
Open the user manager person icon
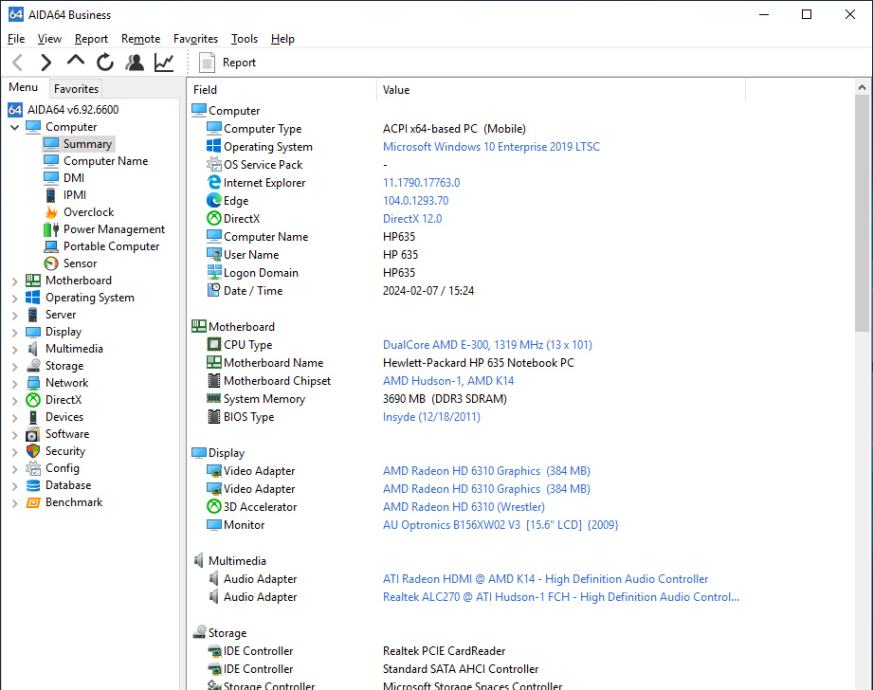pos(134,63)
